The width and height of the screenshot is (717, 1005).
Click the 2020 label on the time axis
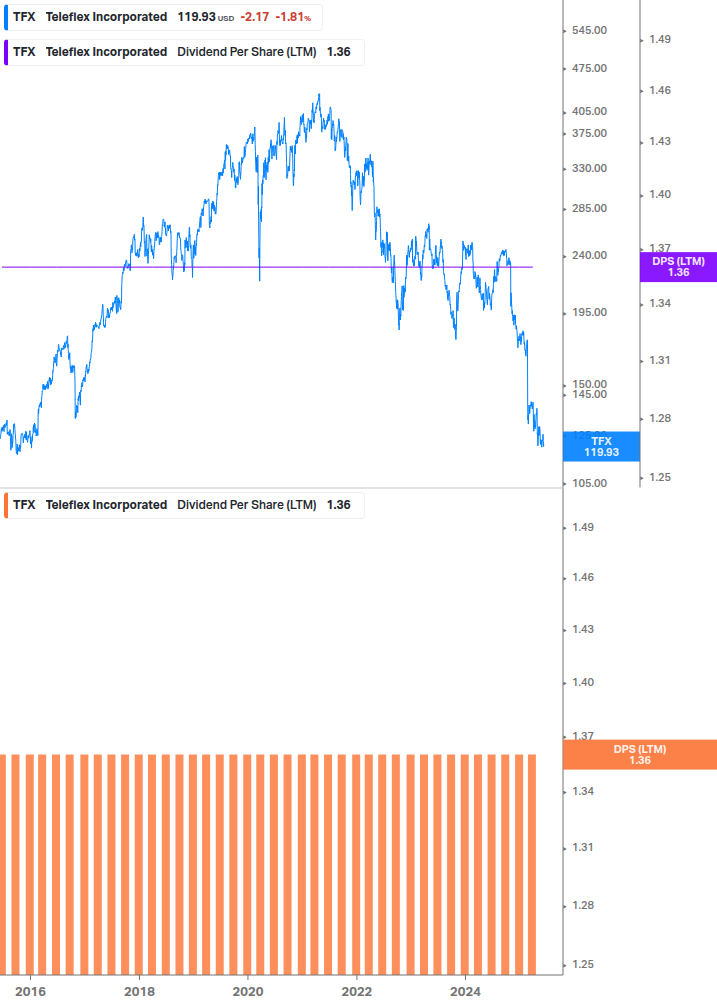[248, 992]
